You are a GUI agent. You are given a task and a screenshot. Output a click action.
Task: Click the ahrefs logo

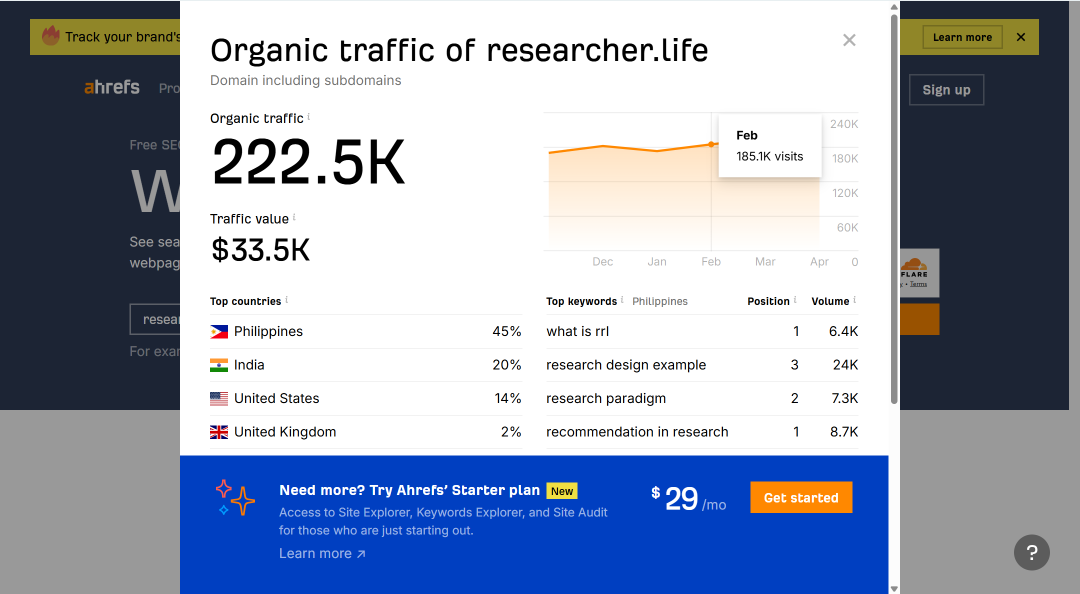click(112, 88)
